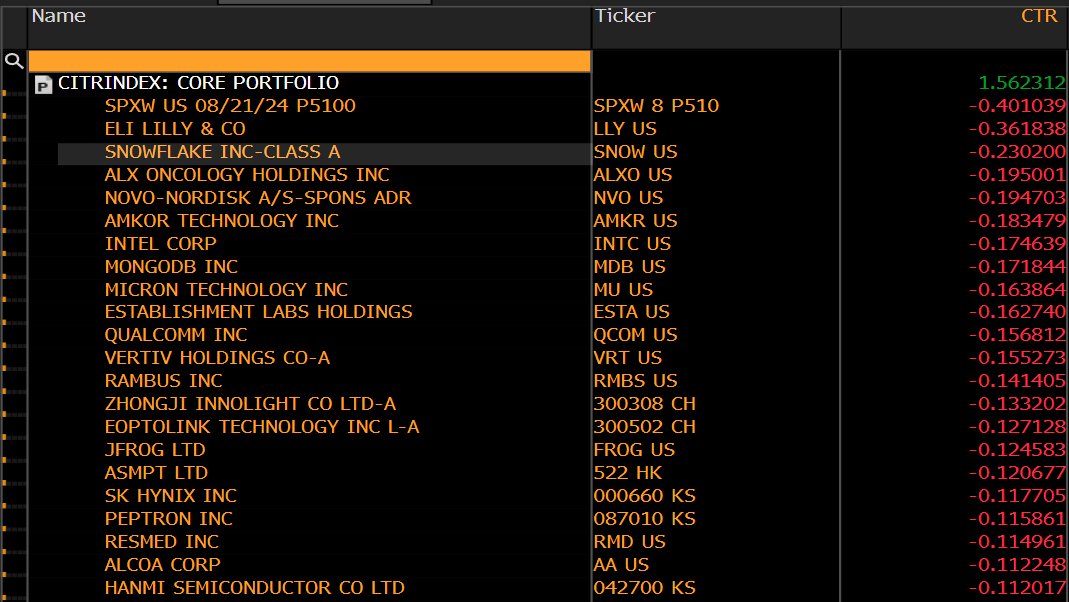The height and width of the screenshot is (602, 1069).
Task: Click ticker MDB US
Action: [x=629, y=267]
